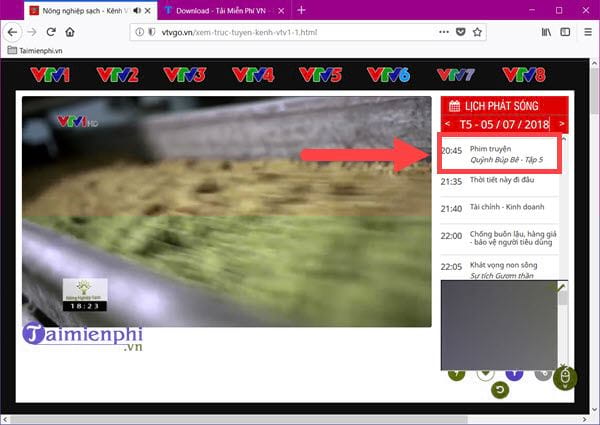Open the Library button in toolbar
This screenshot has height=425, width=600.
(x=546, y=32)
